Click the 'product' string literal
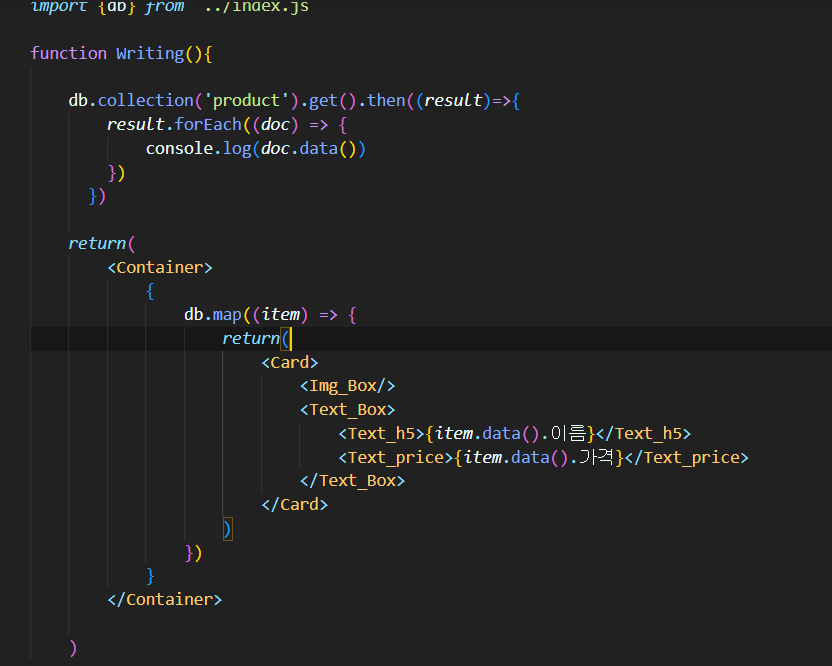 click(246, 100)
